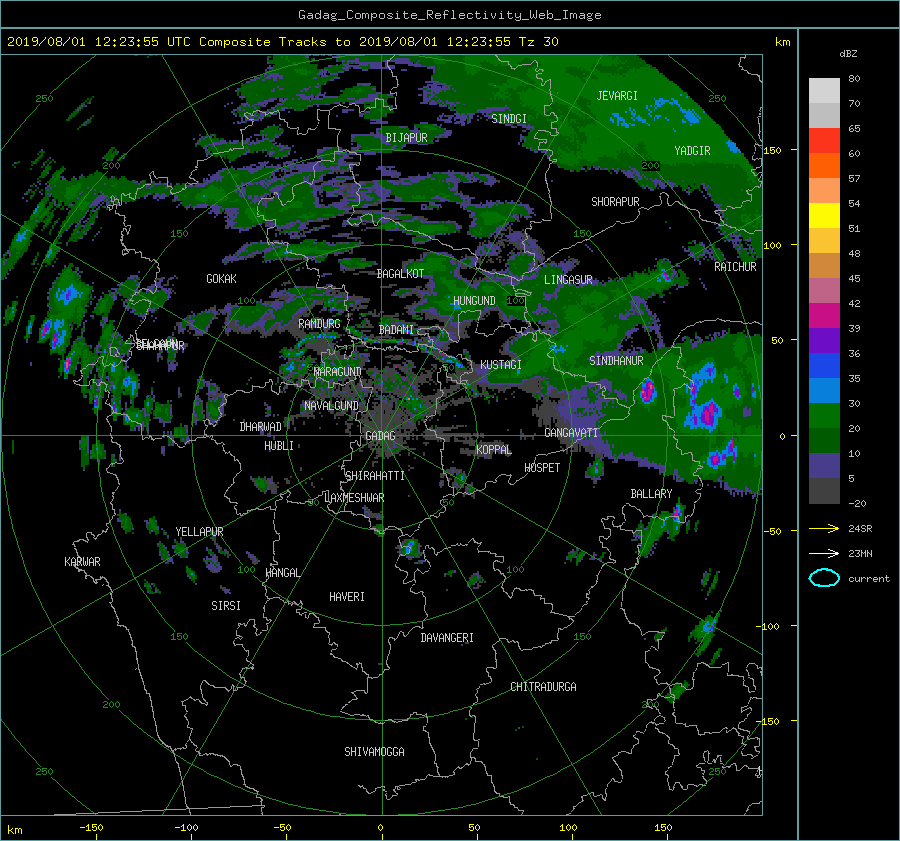
Task: Click the RAICHUR city label
Action: [x=735, y=267]
